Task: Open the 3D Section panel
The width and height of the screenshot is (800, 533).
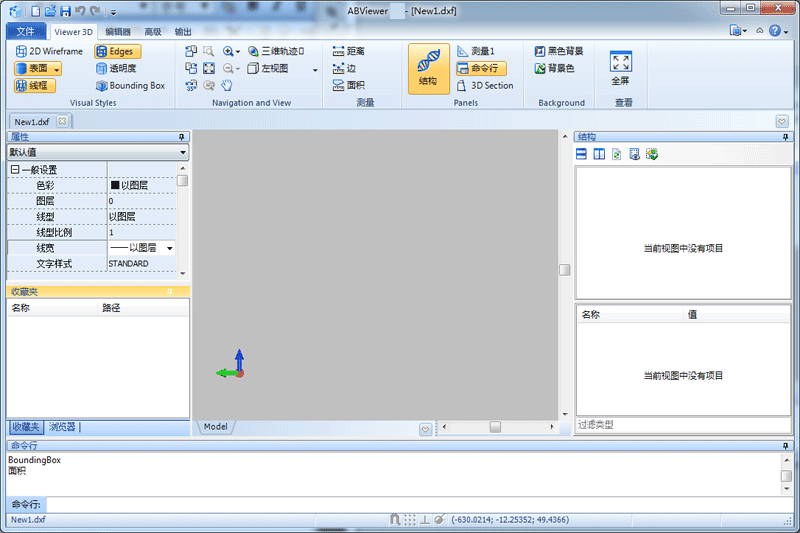Action: [x=485, y=85]
